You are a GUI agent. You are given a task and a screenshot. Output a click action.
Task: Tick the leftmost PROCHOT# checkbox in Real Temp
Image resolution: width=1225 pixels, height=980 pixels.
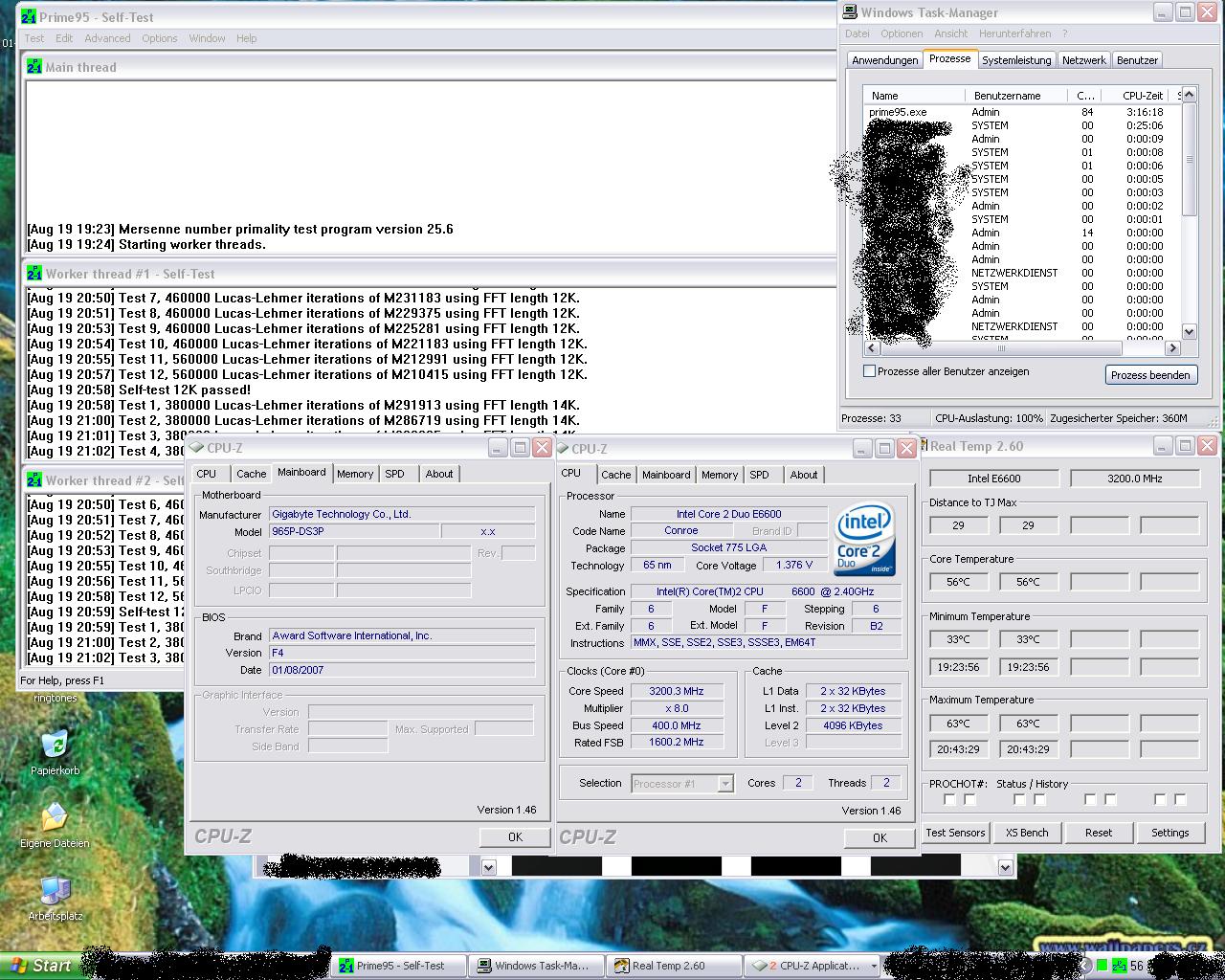click(x=948, y=799)
